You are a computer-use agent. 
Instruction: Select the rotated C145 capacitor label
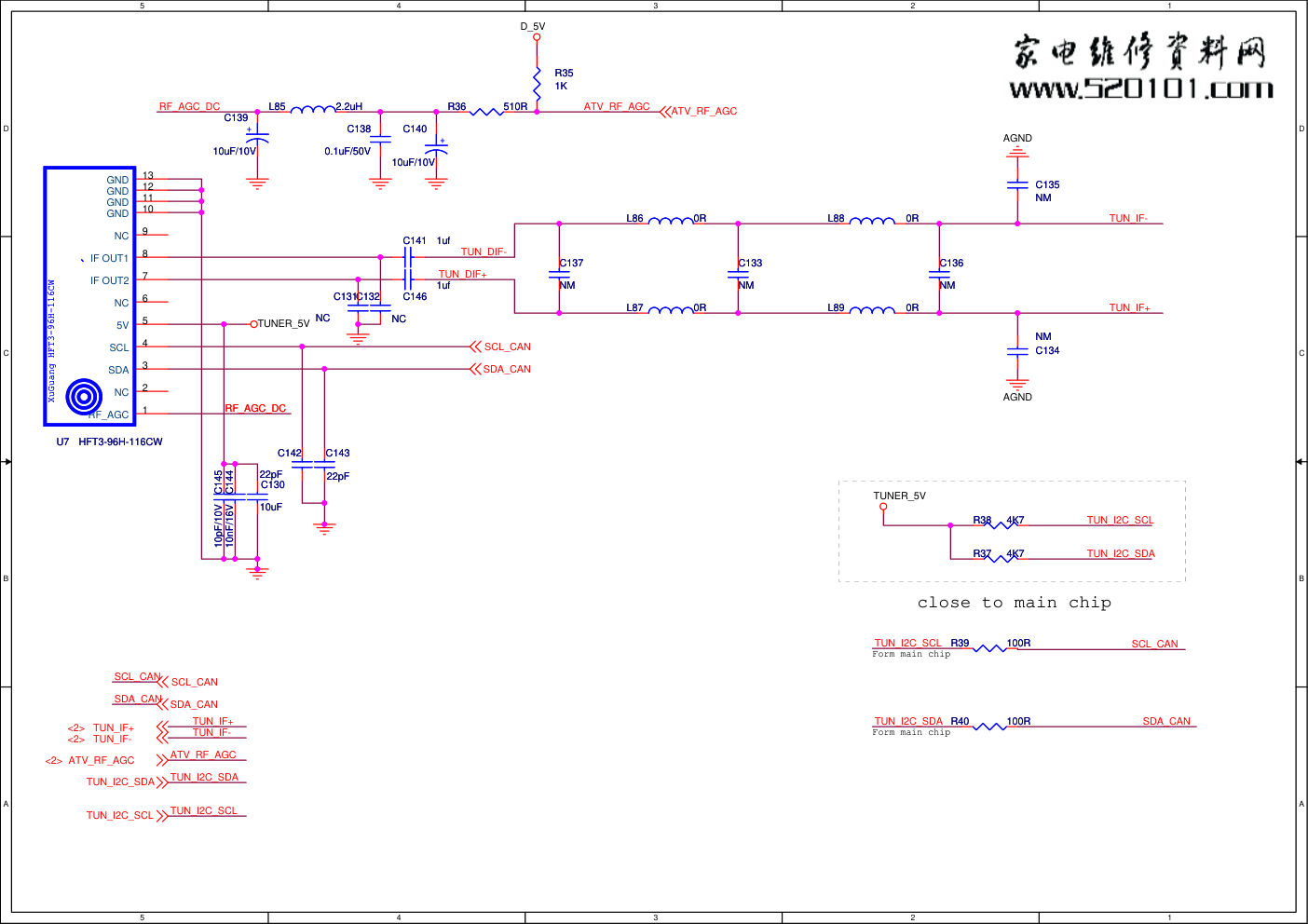click(x=218, y=482)
